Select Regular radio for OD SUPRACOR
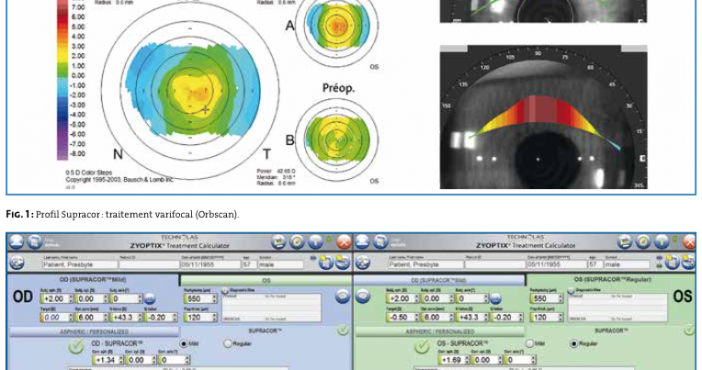 (228, 344)
